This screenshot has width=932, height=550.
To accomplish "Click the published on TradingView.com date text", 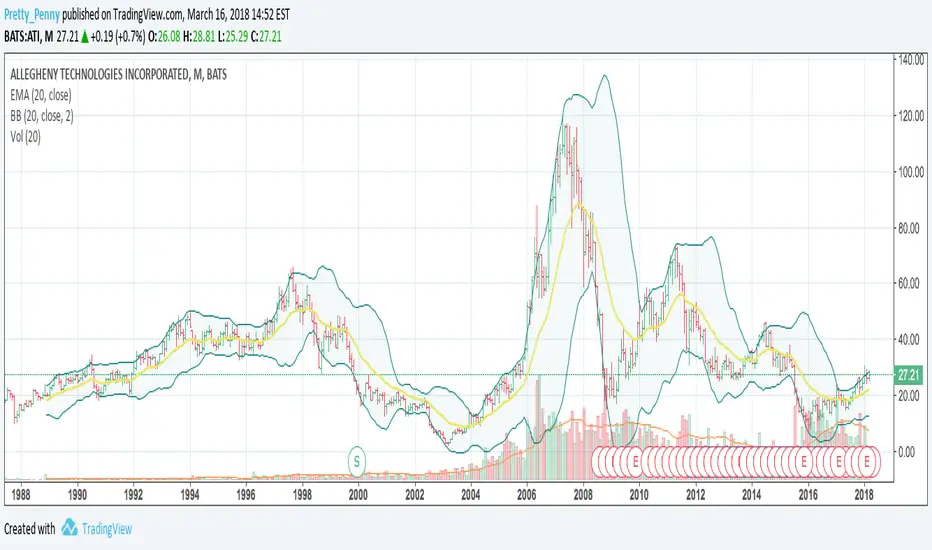I will tap(176, 15).
